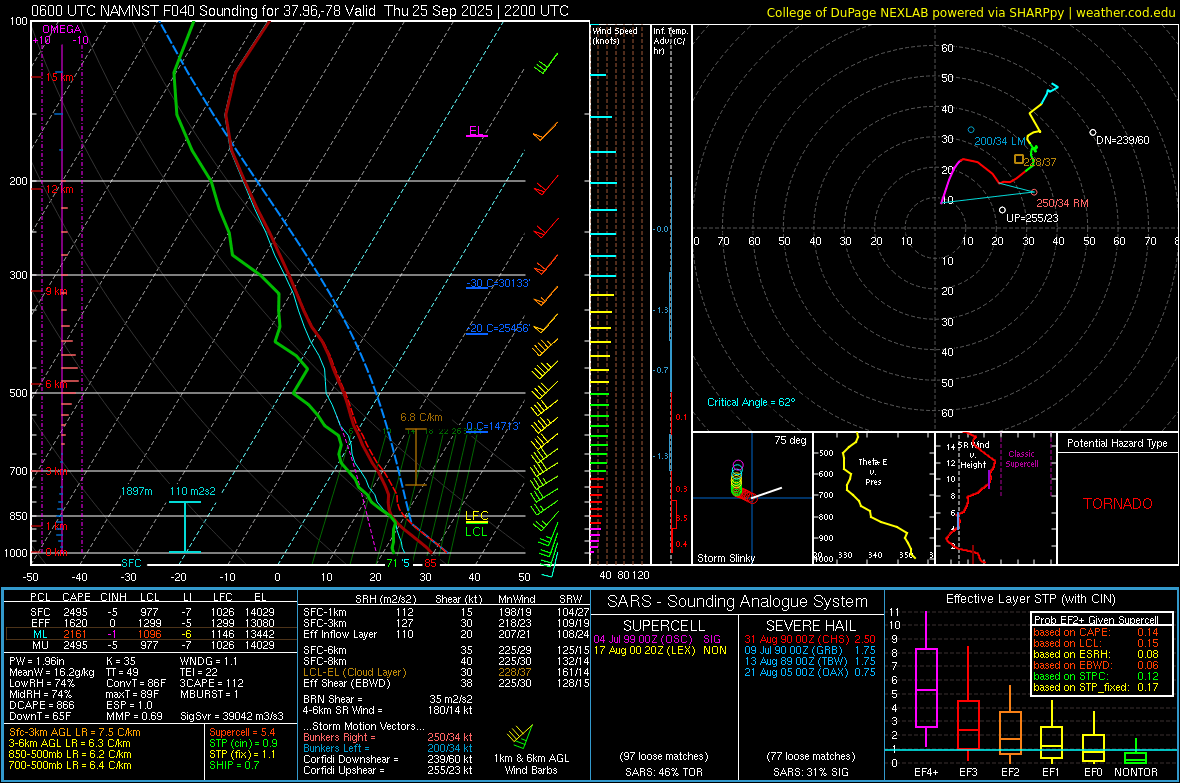Click the Wind Speed (knots) panel header

click(615, 35)
